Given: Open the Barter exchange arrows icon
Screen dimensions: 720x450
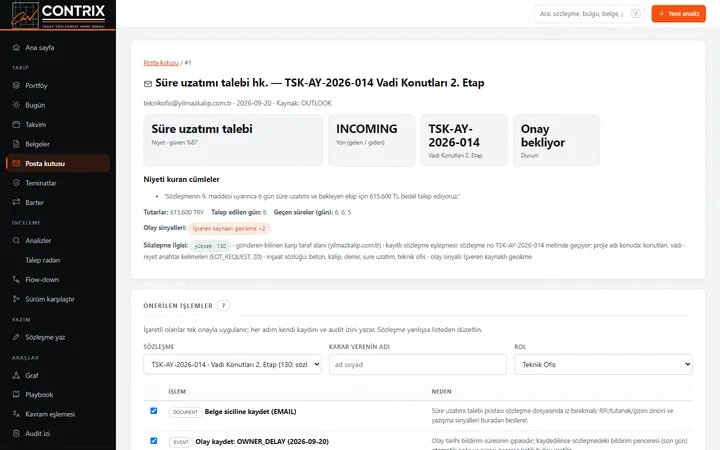Looking at the screenshot, I should pos(16,202).
